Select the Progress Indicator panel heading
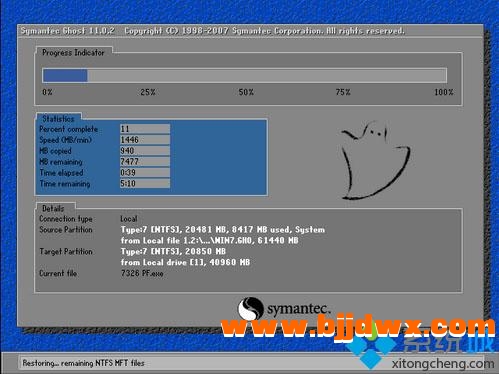The image size is (499, 374). click(73, 53)
